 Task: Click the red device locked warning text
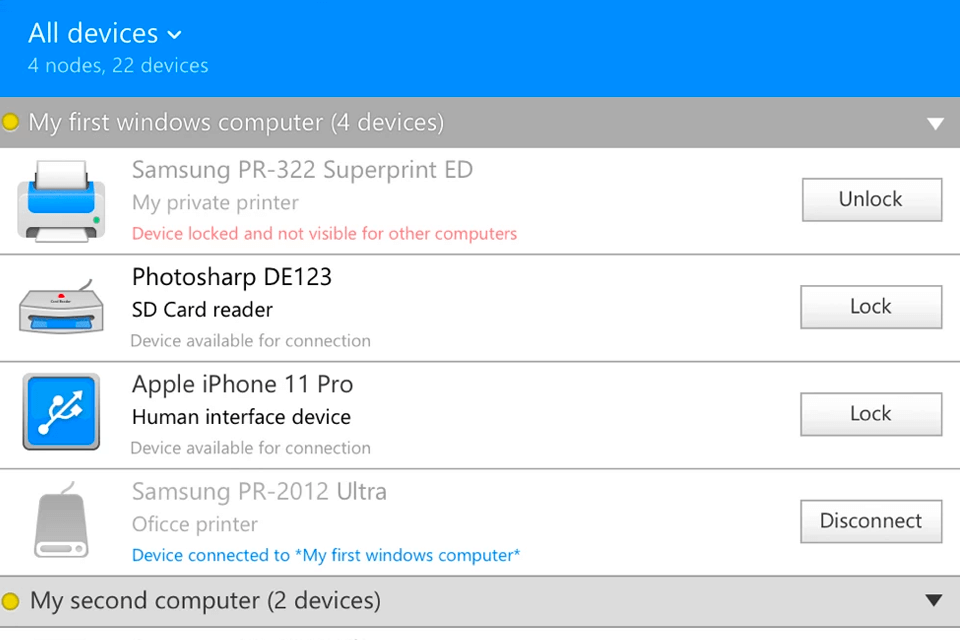(x=325, y=234)
